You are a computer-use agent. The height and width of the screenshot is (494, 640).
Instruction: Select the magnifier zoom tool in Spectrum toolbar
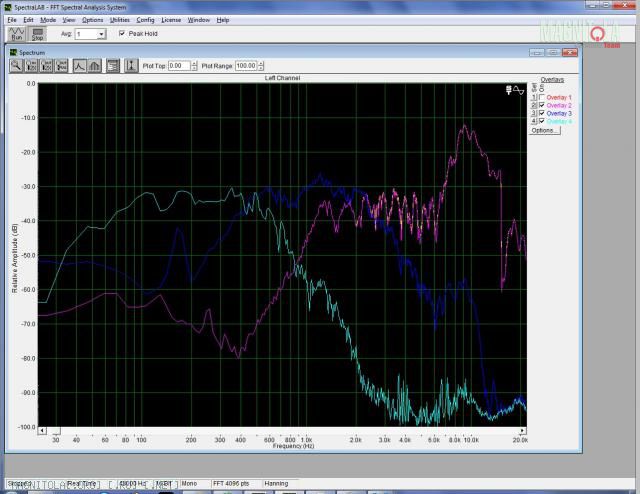point(16,66)
